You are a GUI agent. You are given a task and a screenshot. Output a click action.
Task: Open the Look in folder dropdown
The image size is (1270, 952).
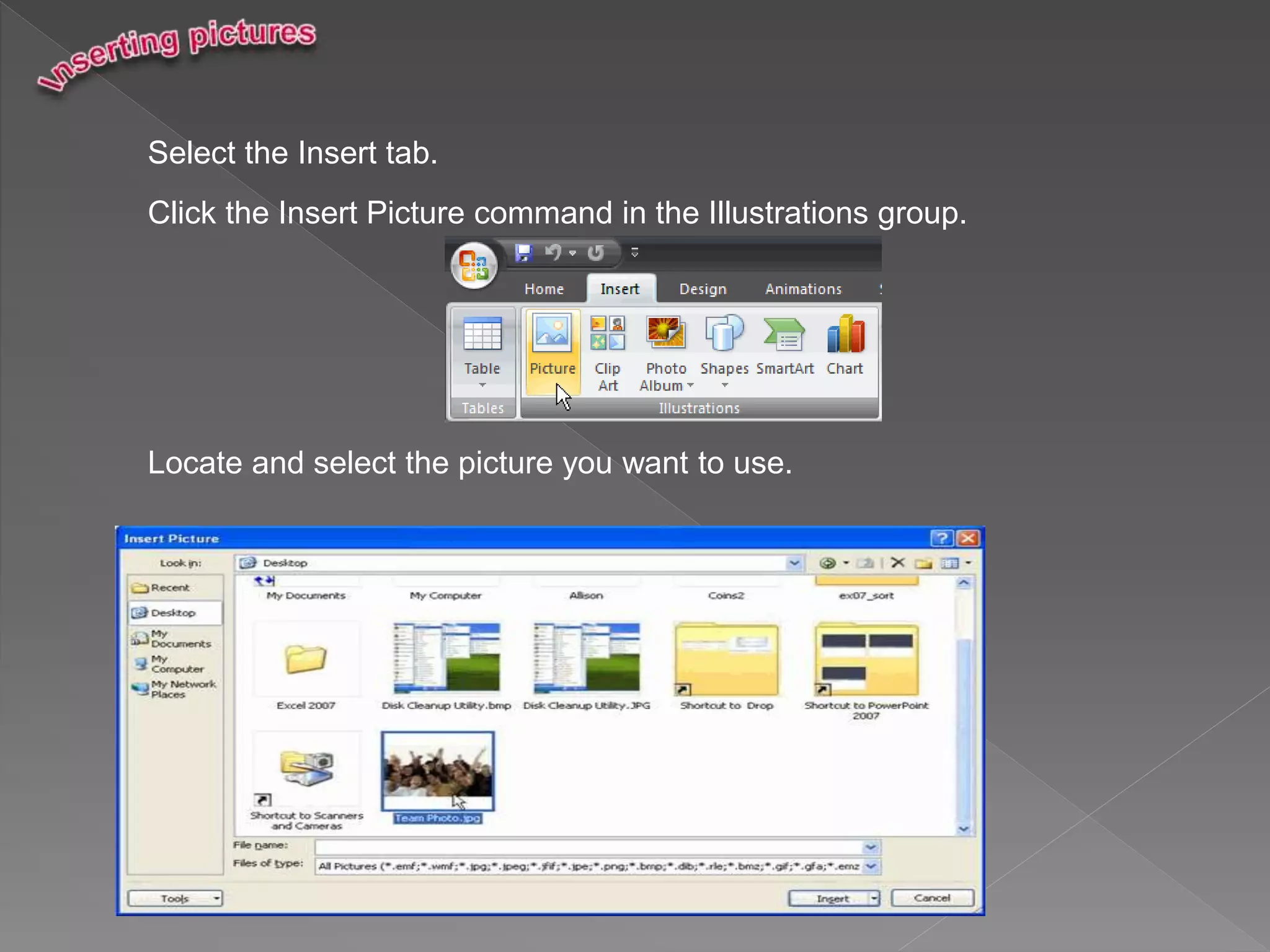click(794, 563)
